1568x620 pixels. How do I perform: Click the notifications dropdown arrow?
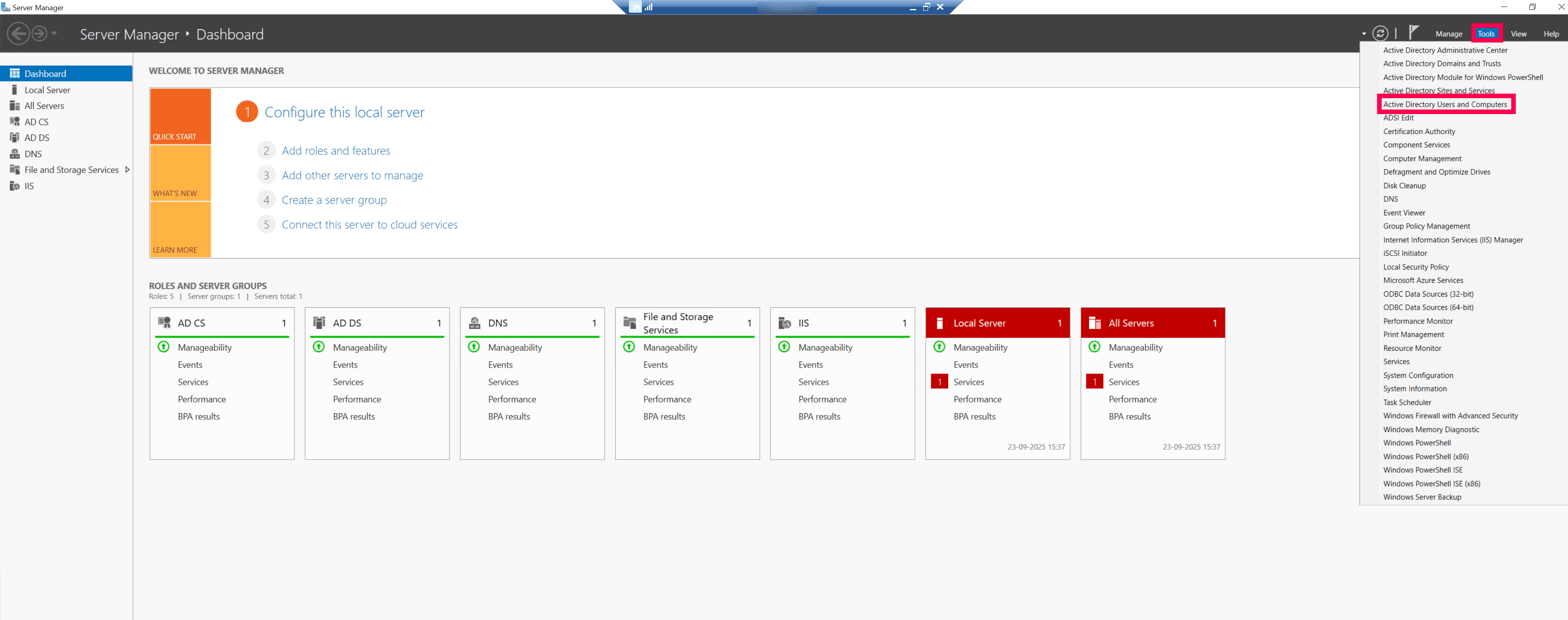(1365, 34)
